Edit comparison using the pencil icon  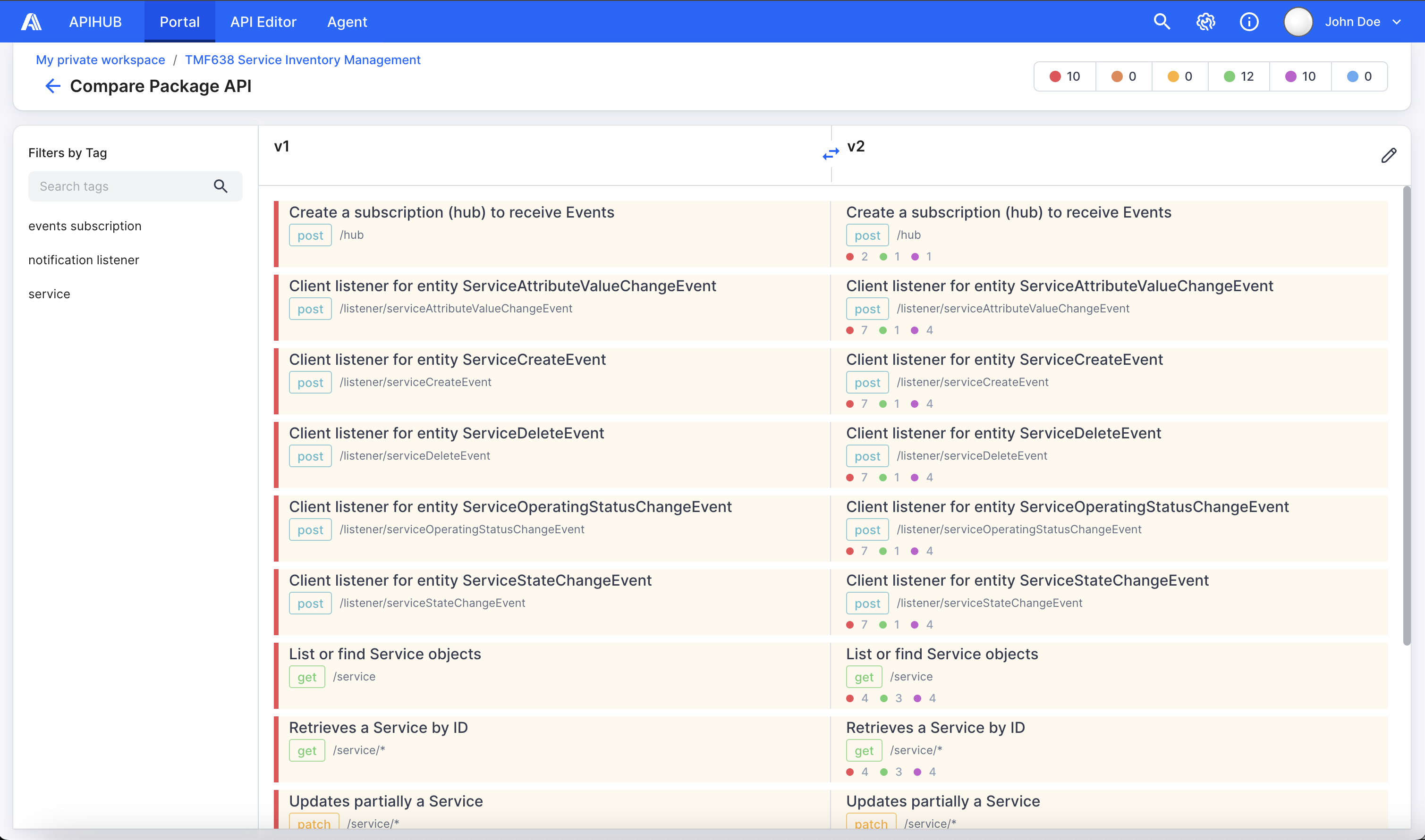click(1389, 155)
